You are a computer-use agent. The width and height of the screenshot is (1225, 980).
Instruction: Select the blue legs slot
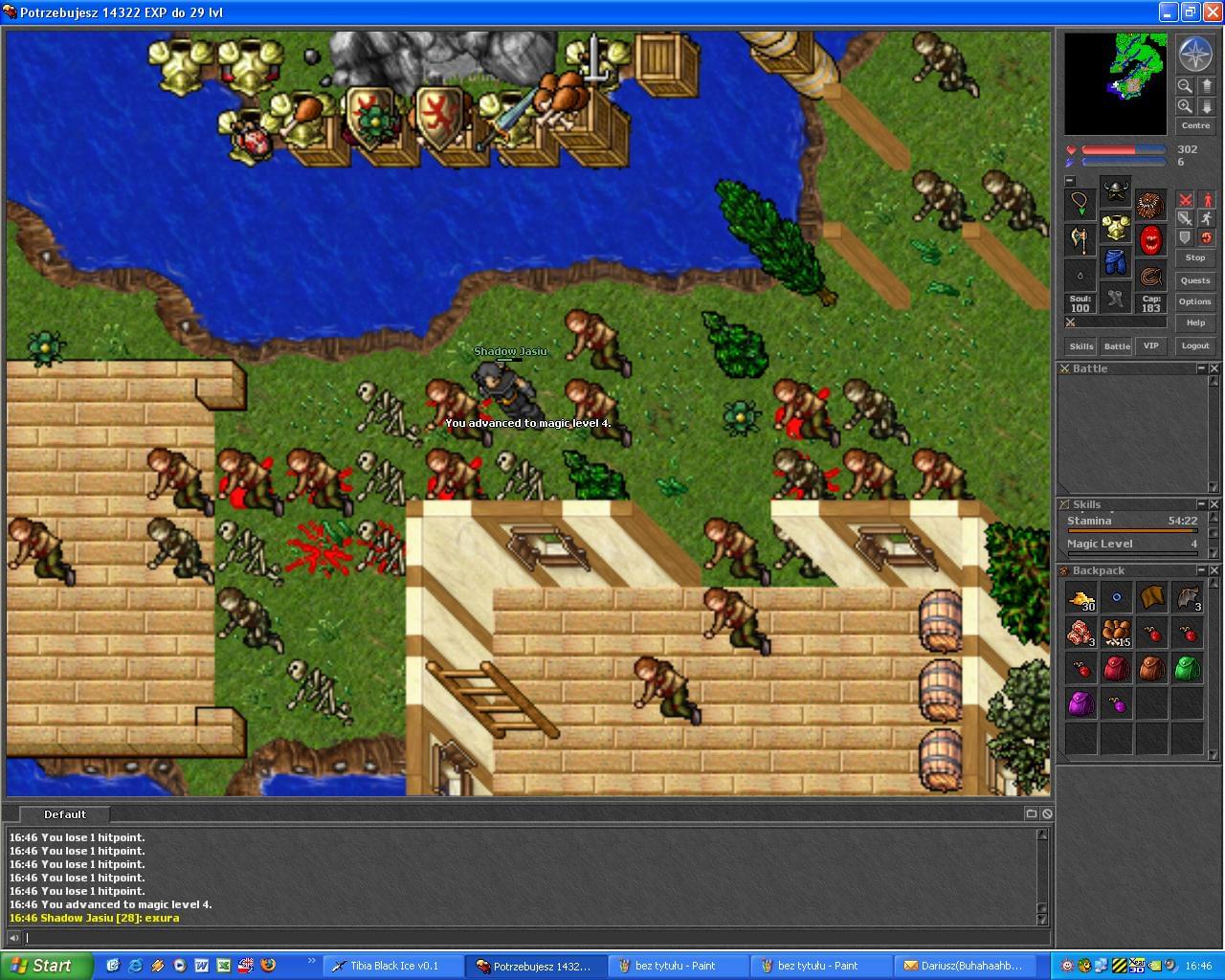1116,262
